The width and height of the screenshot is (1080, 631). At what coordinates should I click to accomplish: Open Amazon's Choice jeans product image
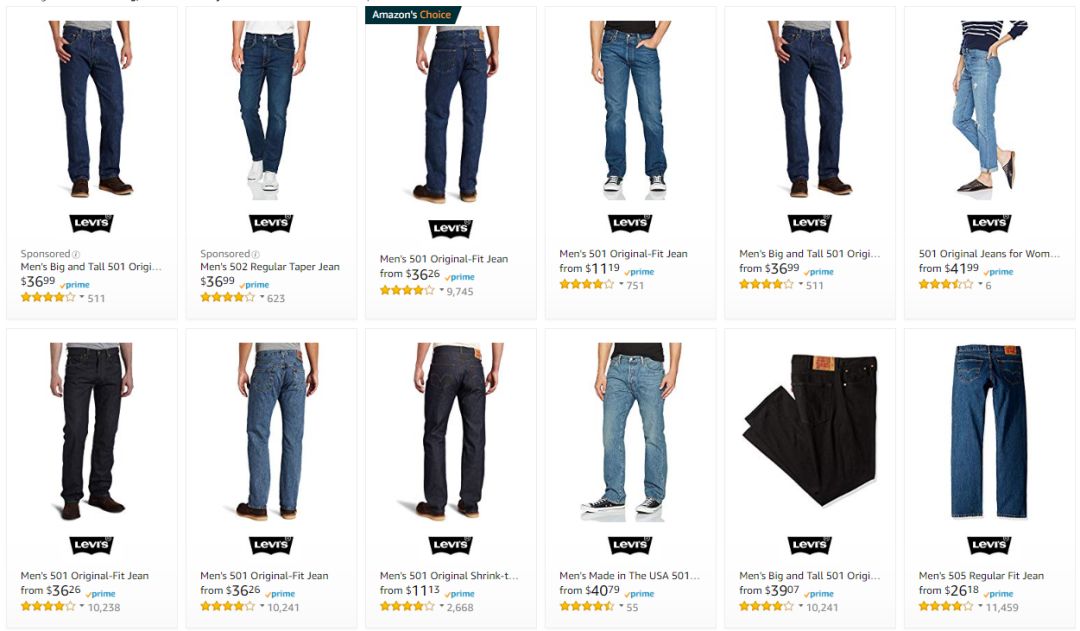point(450,114)
